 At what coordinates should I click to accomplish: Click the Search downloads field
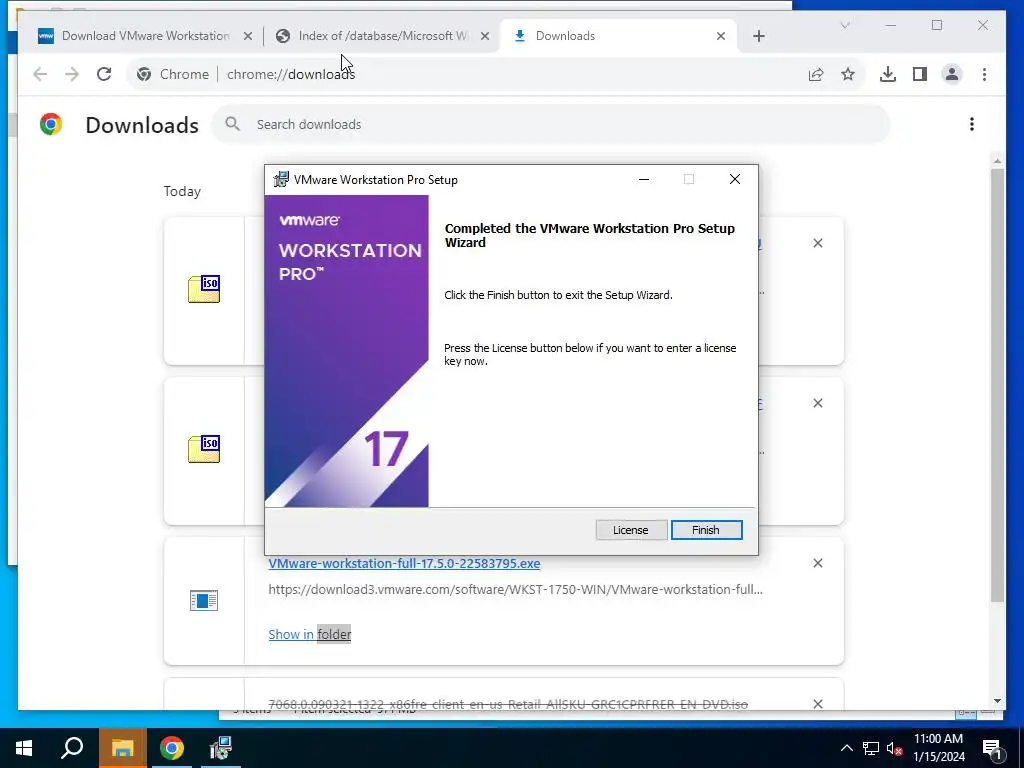point(551,124)
